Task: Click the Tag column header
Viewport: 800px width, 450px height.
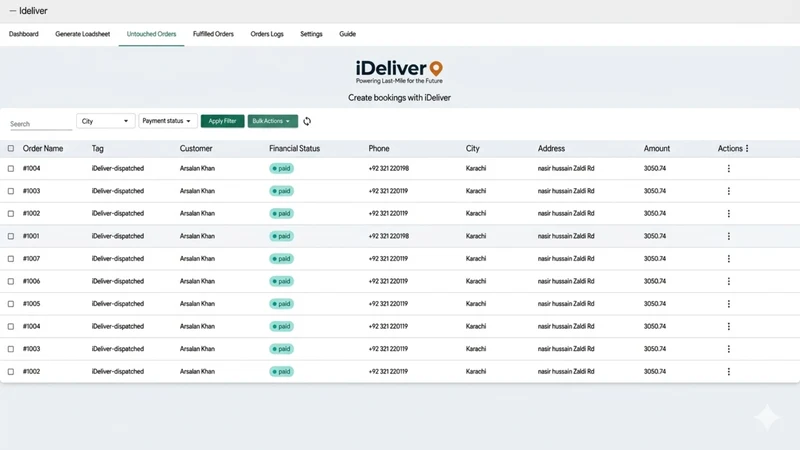Action: point(97,148)
